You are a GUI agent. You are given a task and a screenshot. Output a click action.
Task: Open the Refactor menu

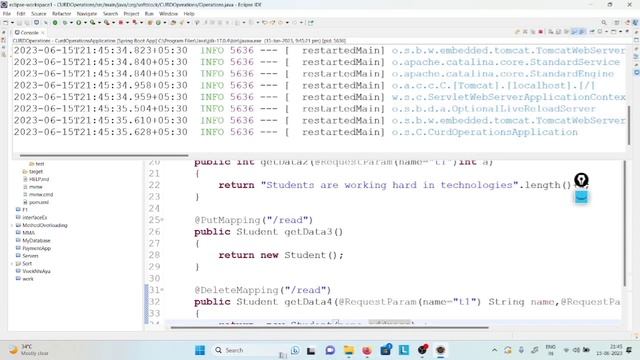coord(61,13)
